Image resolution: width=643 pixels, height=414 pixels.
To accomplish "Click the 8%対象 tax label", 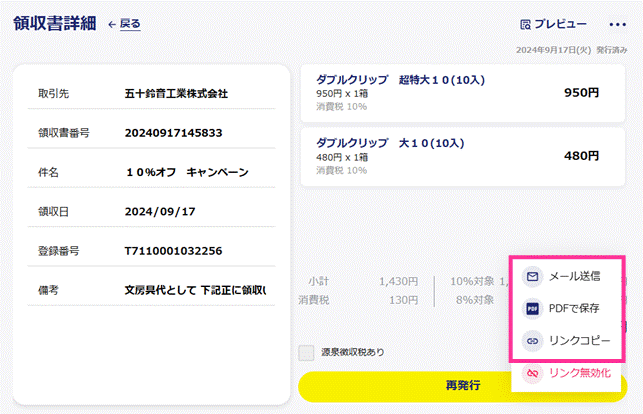I will [x=475, y=300].
